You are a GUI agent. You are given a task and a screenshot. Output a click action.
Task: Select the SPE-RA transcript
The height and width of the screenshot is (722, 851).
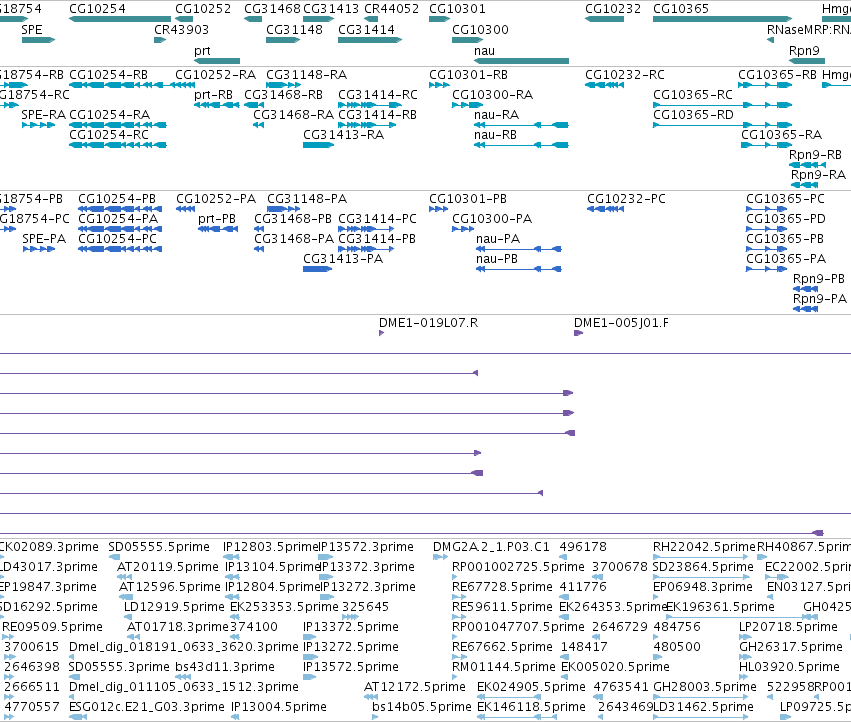pos(43,115)
